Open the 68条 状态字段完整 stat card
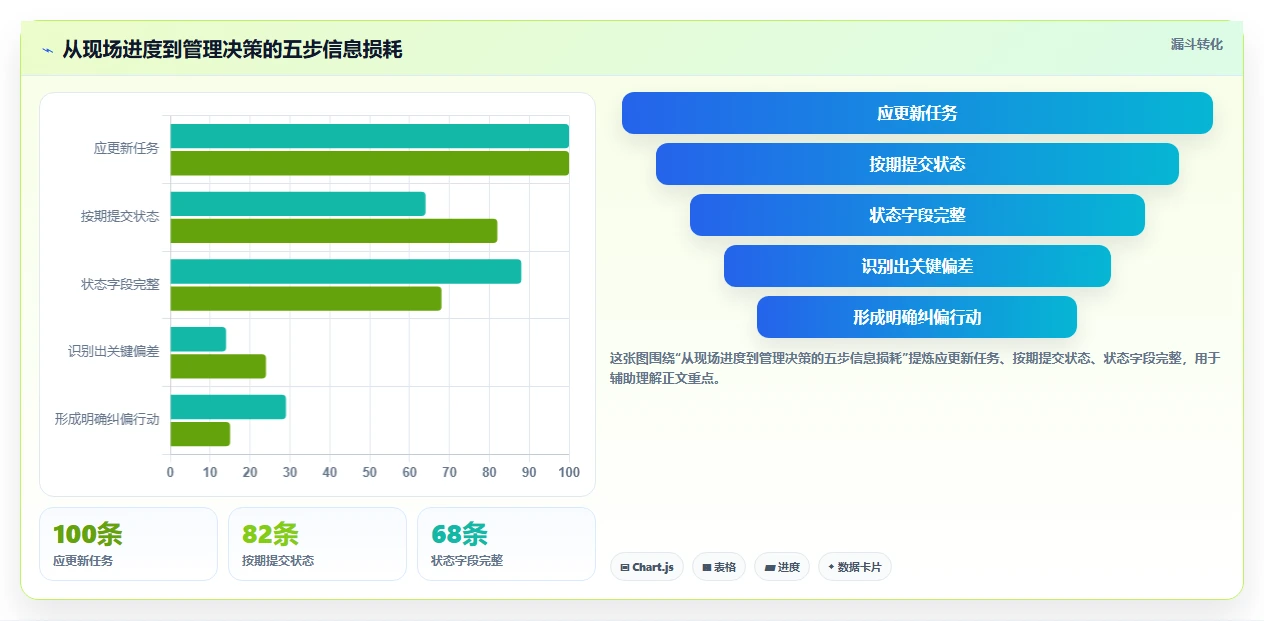This screenshot has height=621, width=1264. tap(506, 544)
